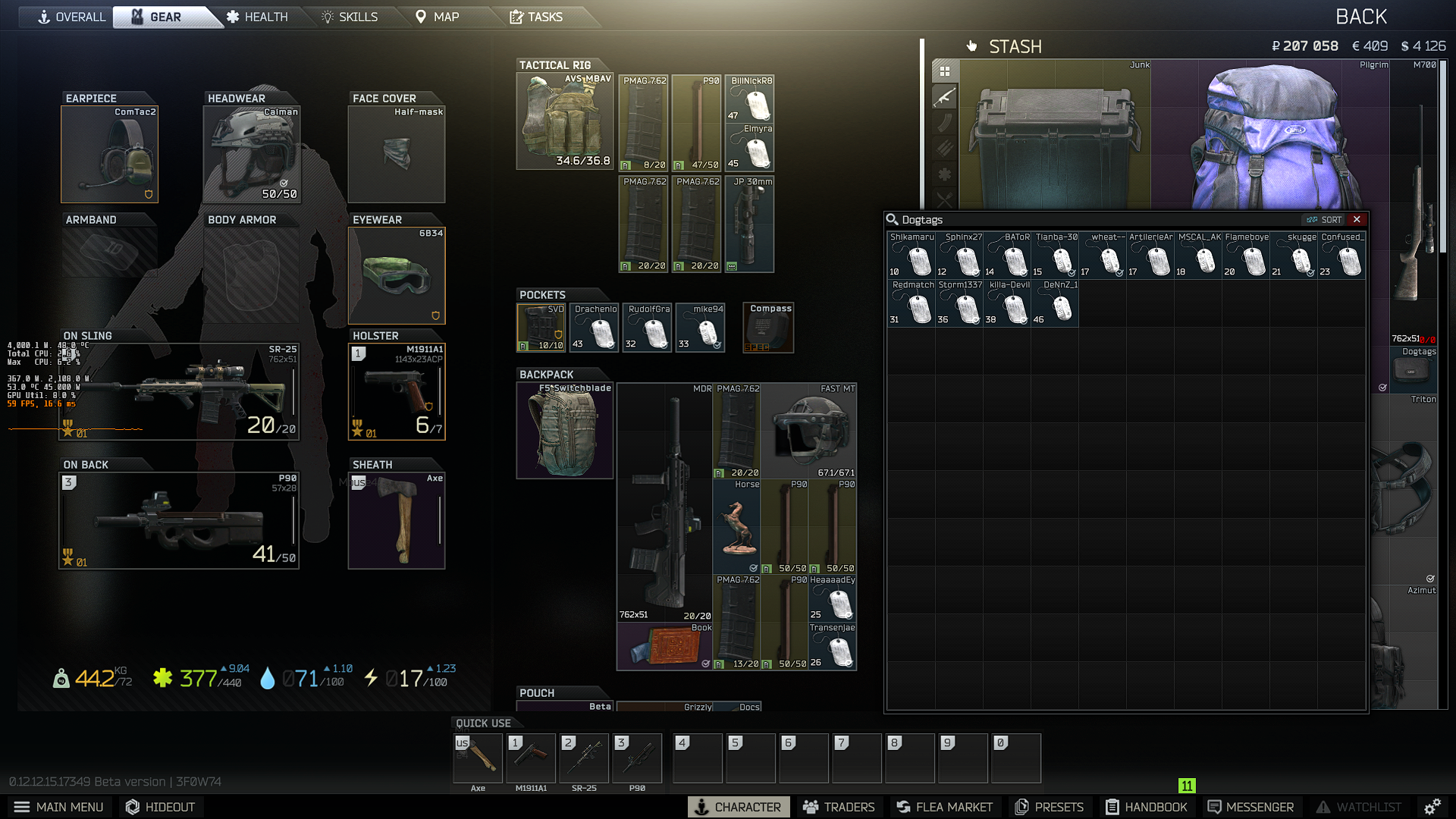1456x819 pixels.
Task: Click the Compass in special slot
Action: [767, 328]
